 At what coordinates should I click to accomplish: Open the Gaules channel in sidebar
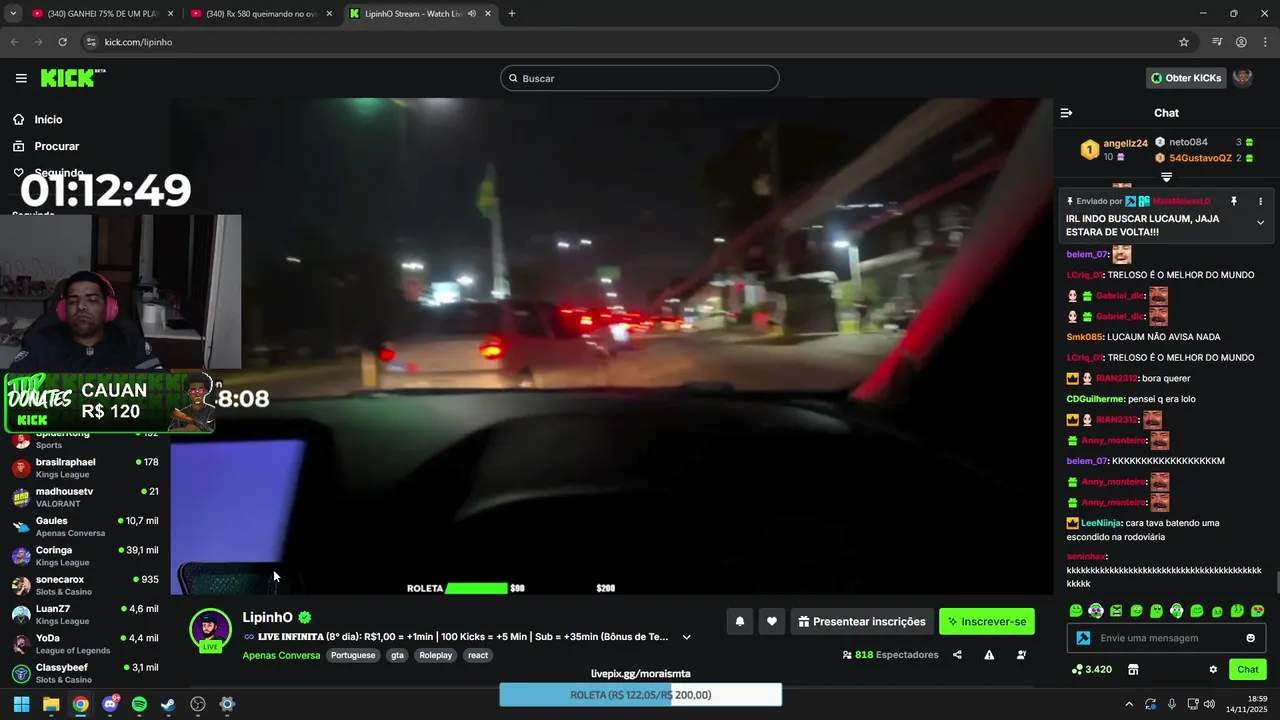pos(85,526)
